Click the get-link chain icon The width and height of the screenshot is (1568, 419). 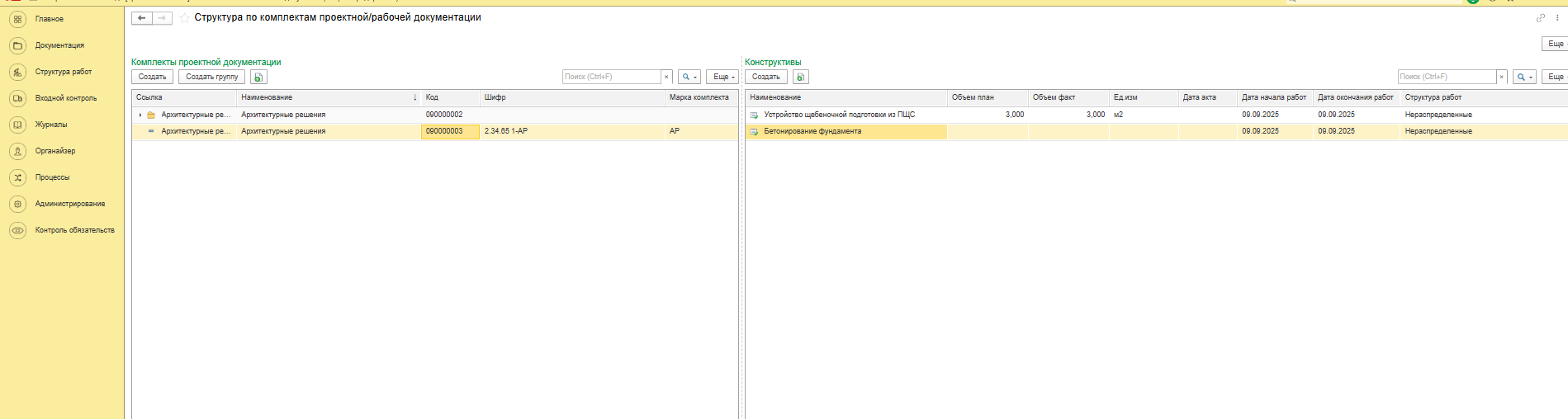tap(1540, 18)
